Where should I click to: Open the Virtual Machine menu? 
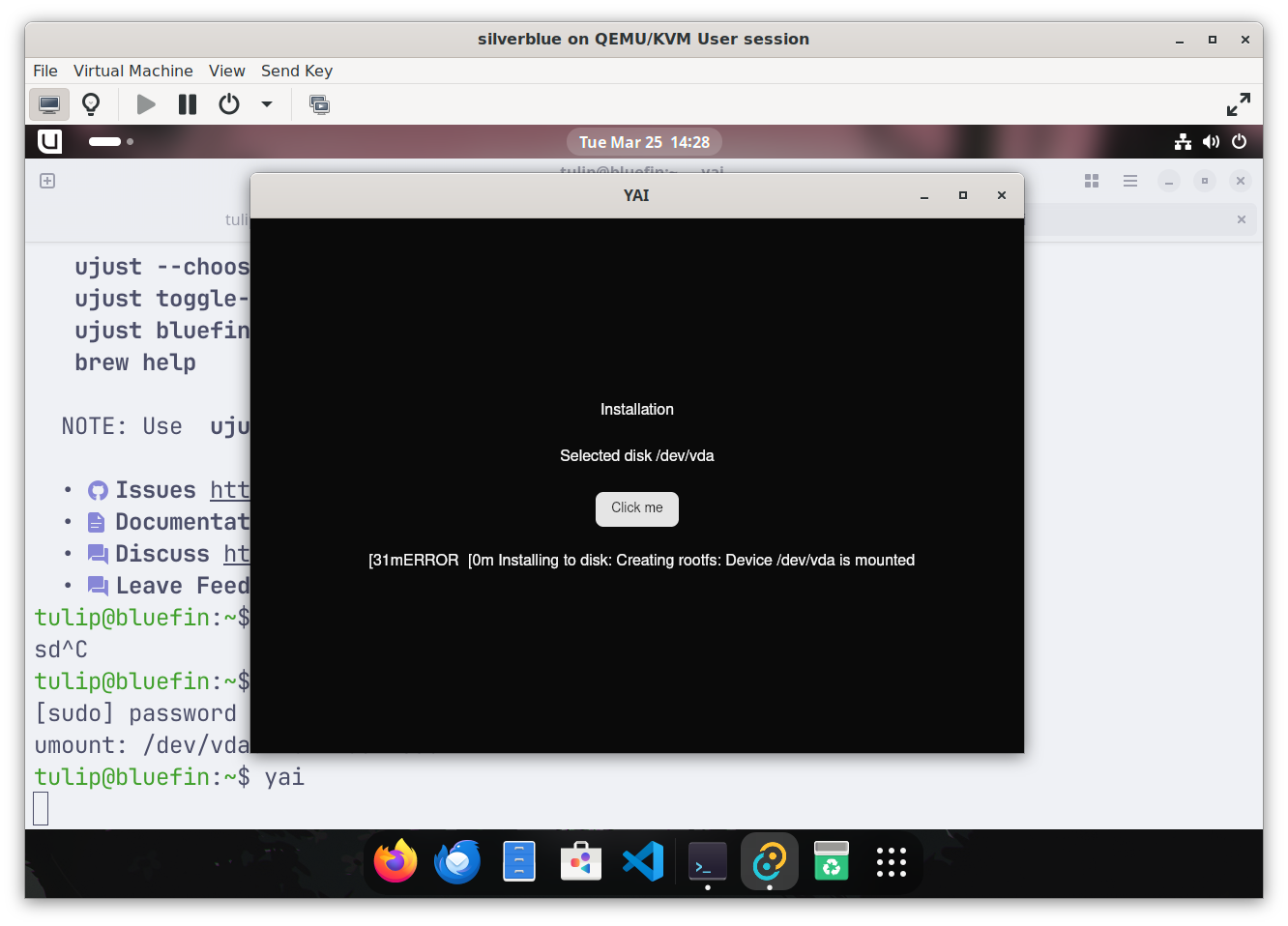pos(133,71)
